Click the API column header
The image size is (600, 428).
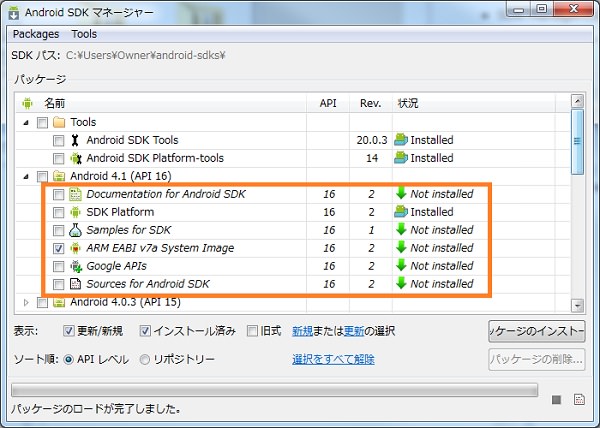(x=328, y=103)
